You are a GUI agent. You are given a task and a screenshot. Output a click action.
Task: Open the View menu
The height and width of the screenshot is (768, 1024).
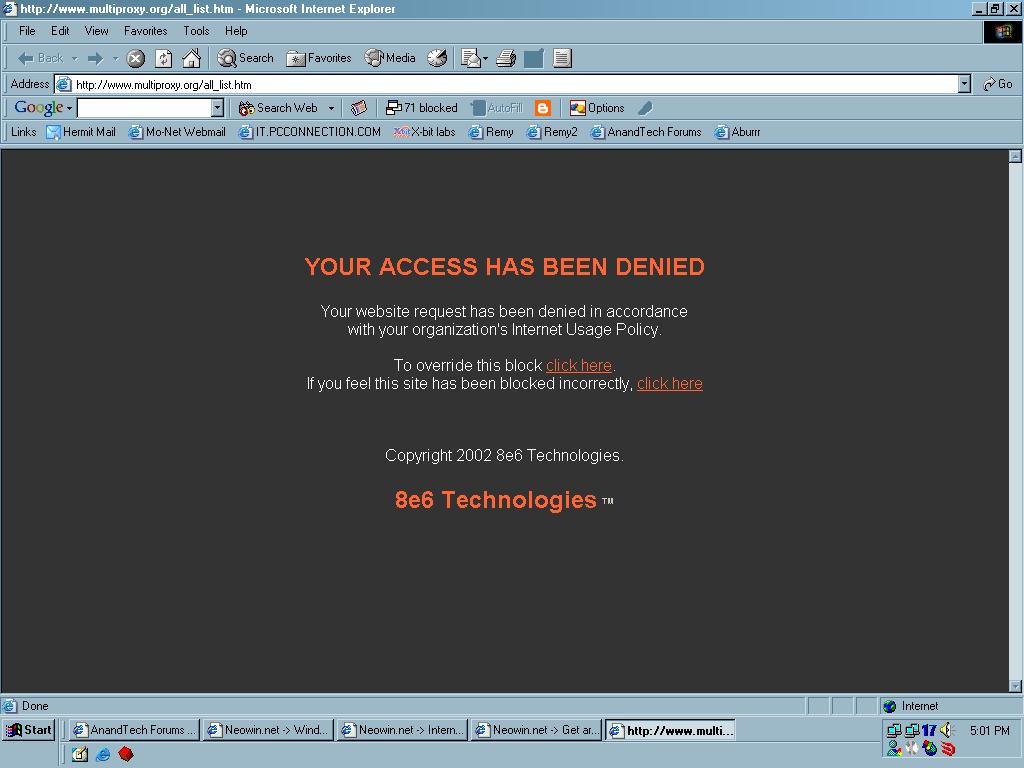(x=96, y=31)
